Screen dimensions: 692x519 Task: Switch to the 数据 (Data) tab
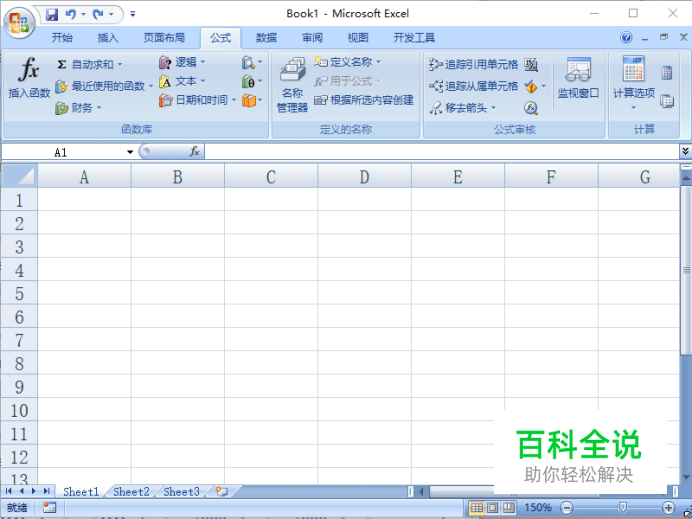pyautogui.click(x=267, y=38)
